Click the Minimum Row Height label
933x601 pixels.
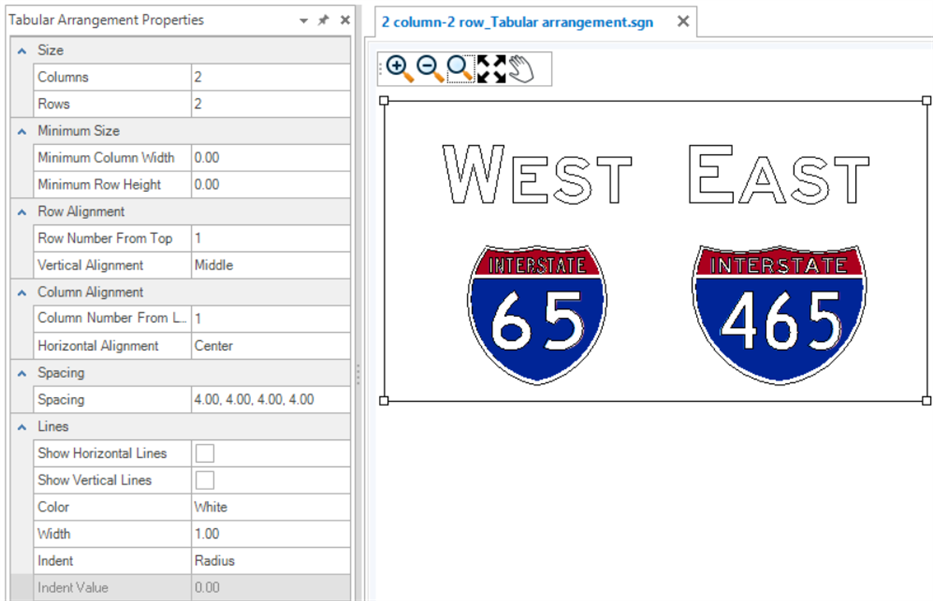click(x=99, y=184)
